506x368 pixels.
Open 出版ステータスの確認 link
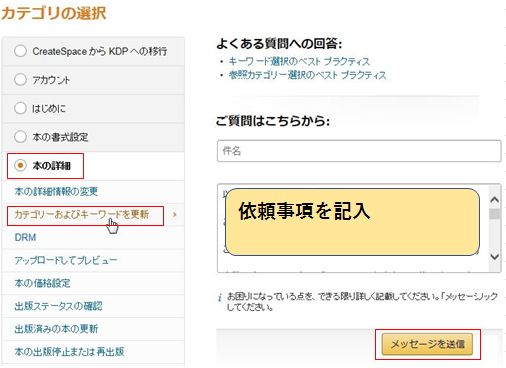coord(58,306)
